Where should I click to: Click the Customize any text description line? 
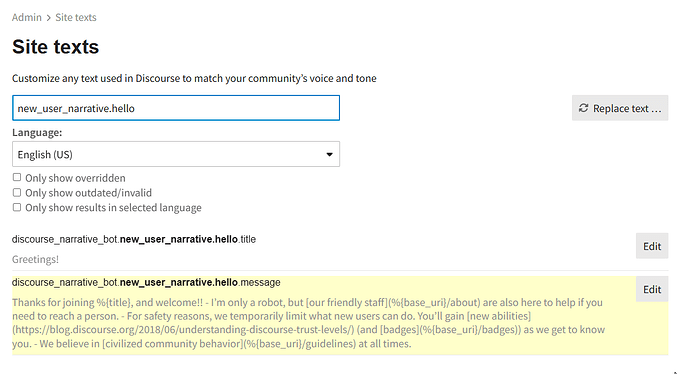coord(194,78)
